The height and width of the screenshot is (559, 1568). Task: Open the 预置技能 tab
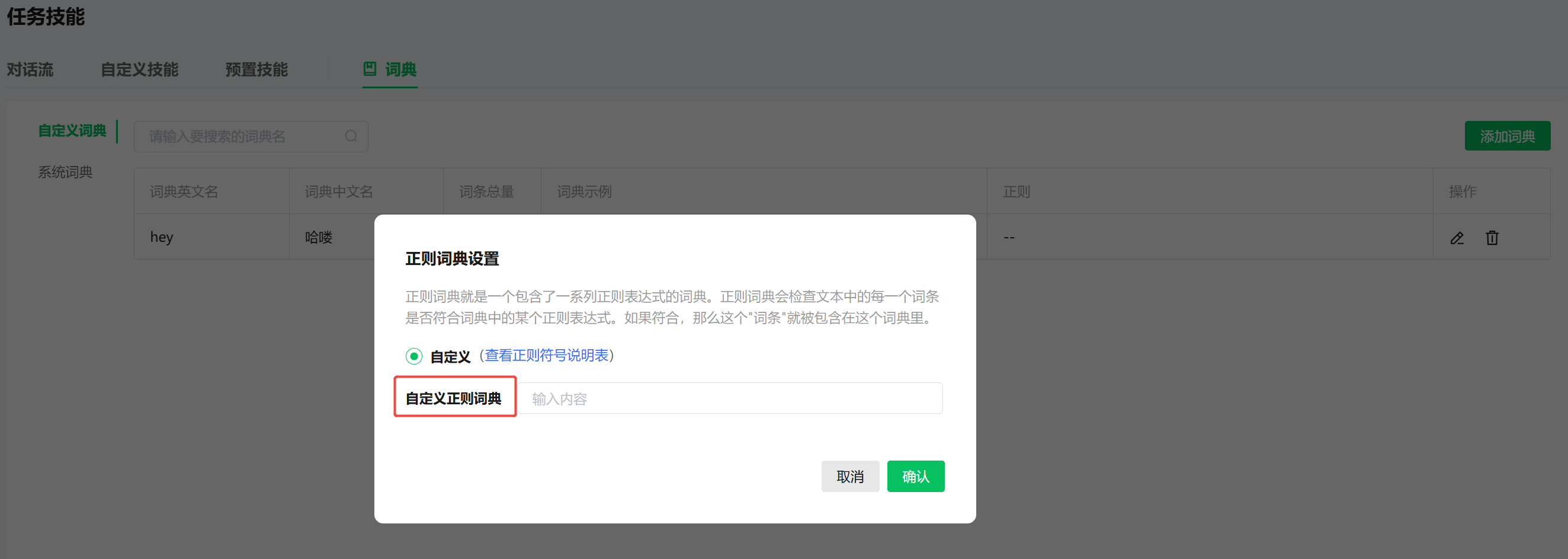click(256, 69)
